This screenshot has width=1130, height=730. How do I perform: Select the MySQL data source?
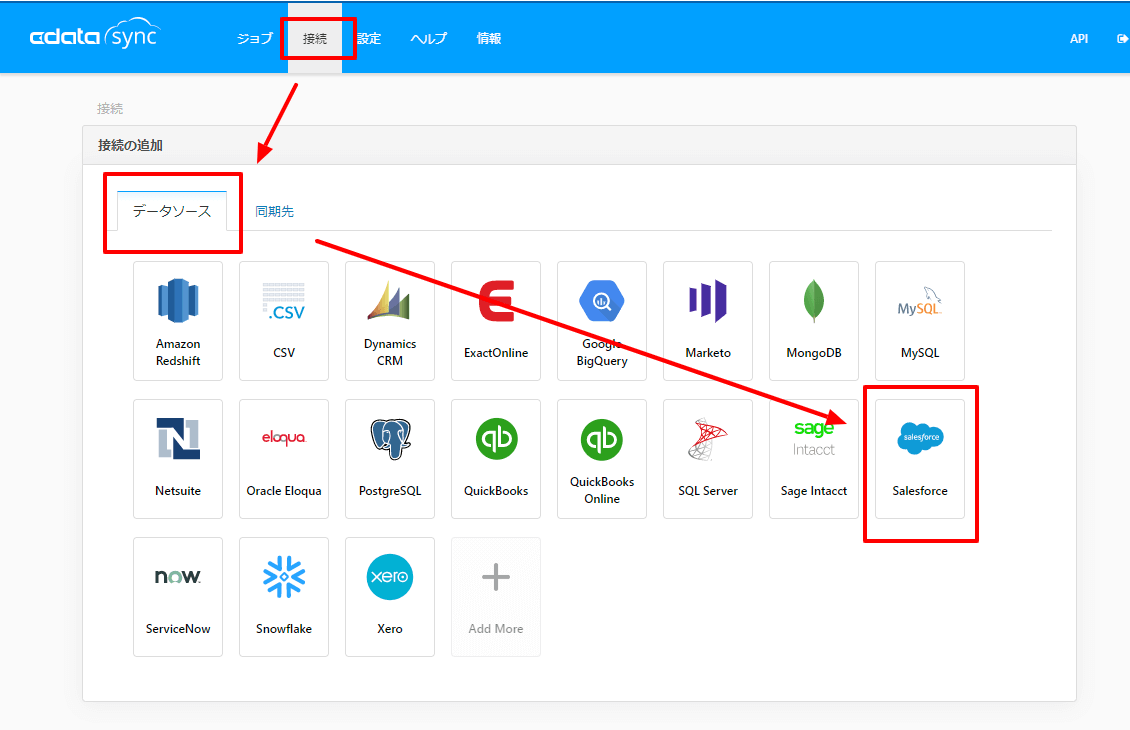(920, 321)
